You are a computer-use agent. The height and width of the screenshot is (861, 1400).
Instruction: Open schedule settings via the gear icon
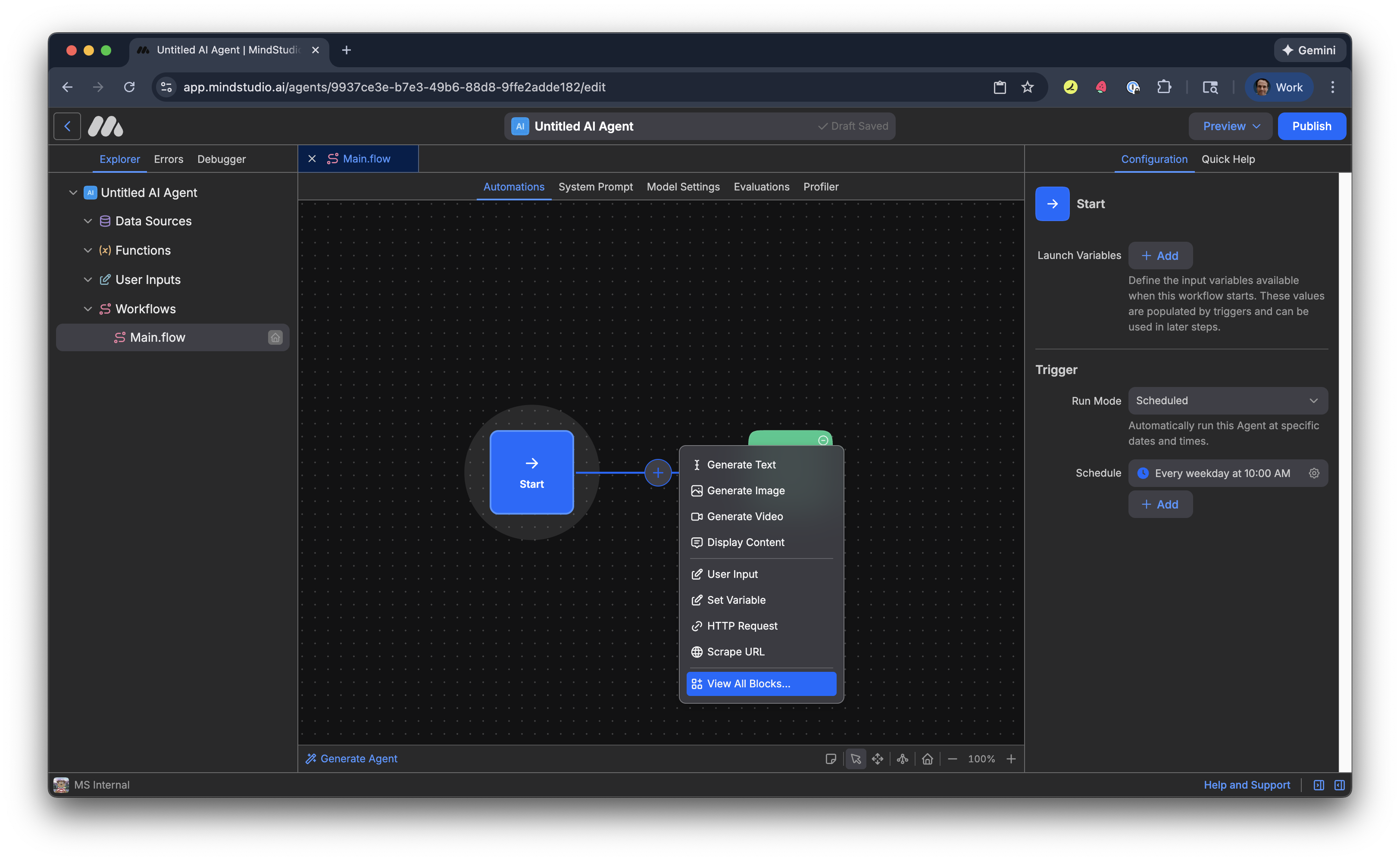click(1314, 473)
